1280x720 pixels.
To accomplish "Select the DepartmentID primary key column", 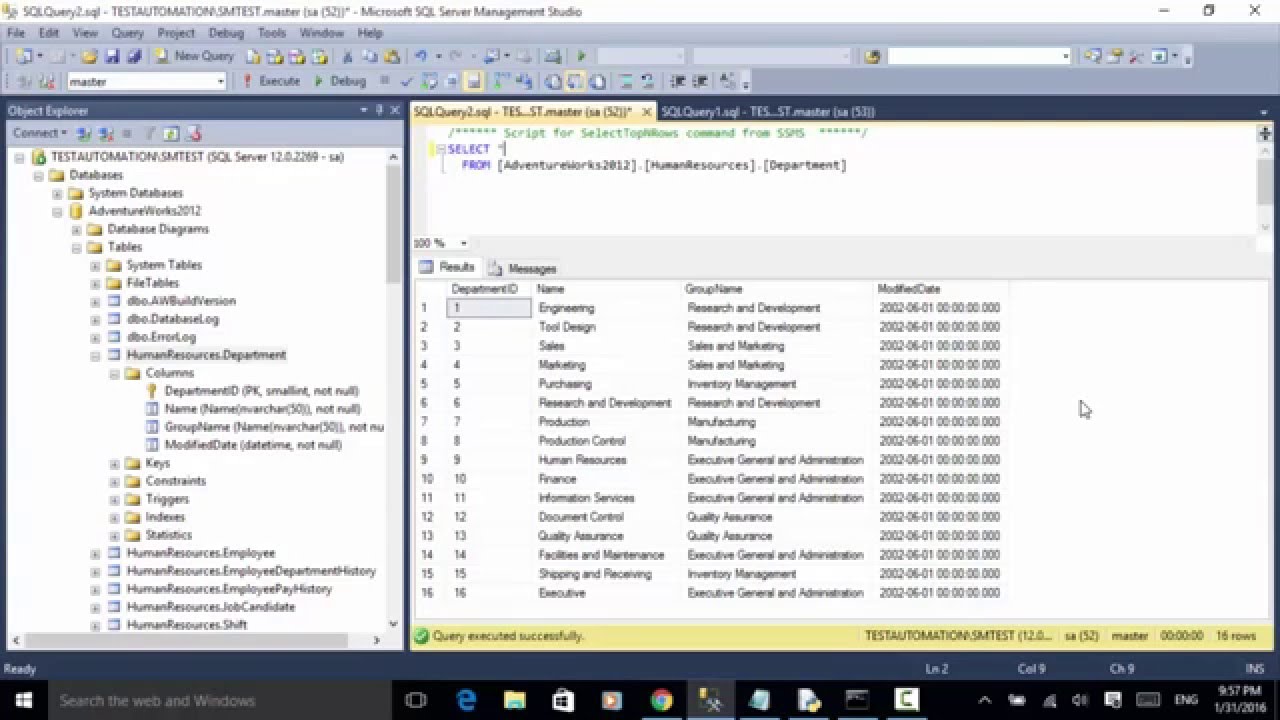I will [x=261, y=391].
